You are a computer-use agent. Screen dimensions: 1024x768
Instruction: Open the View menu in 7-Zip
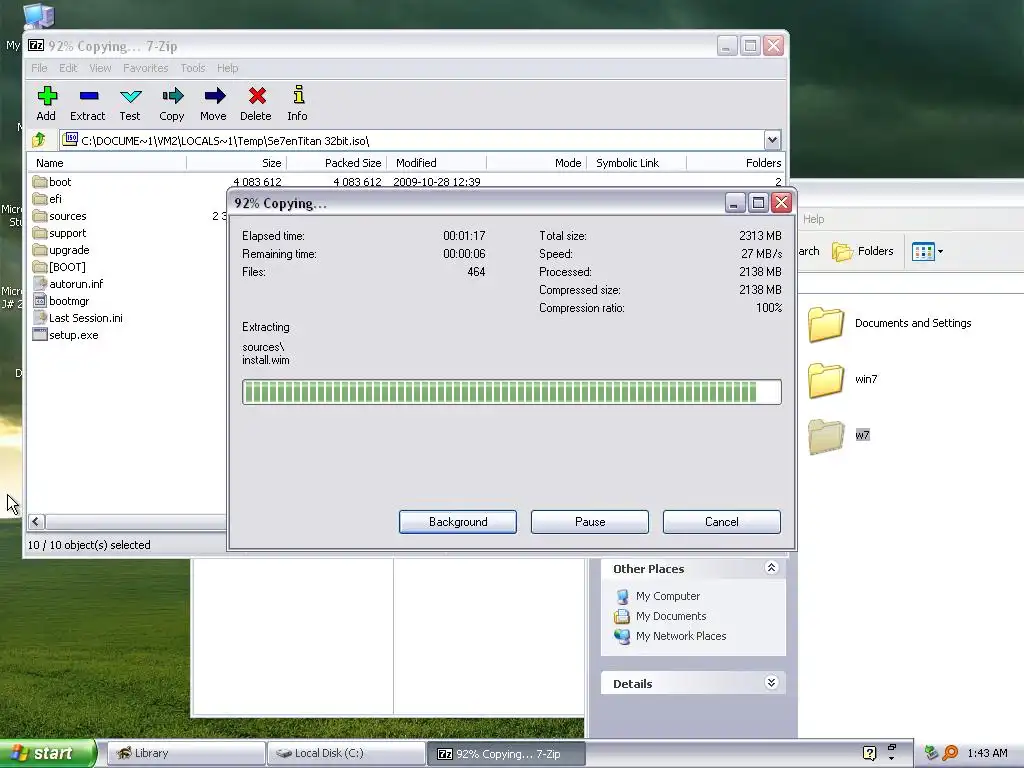(100, 68)
